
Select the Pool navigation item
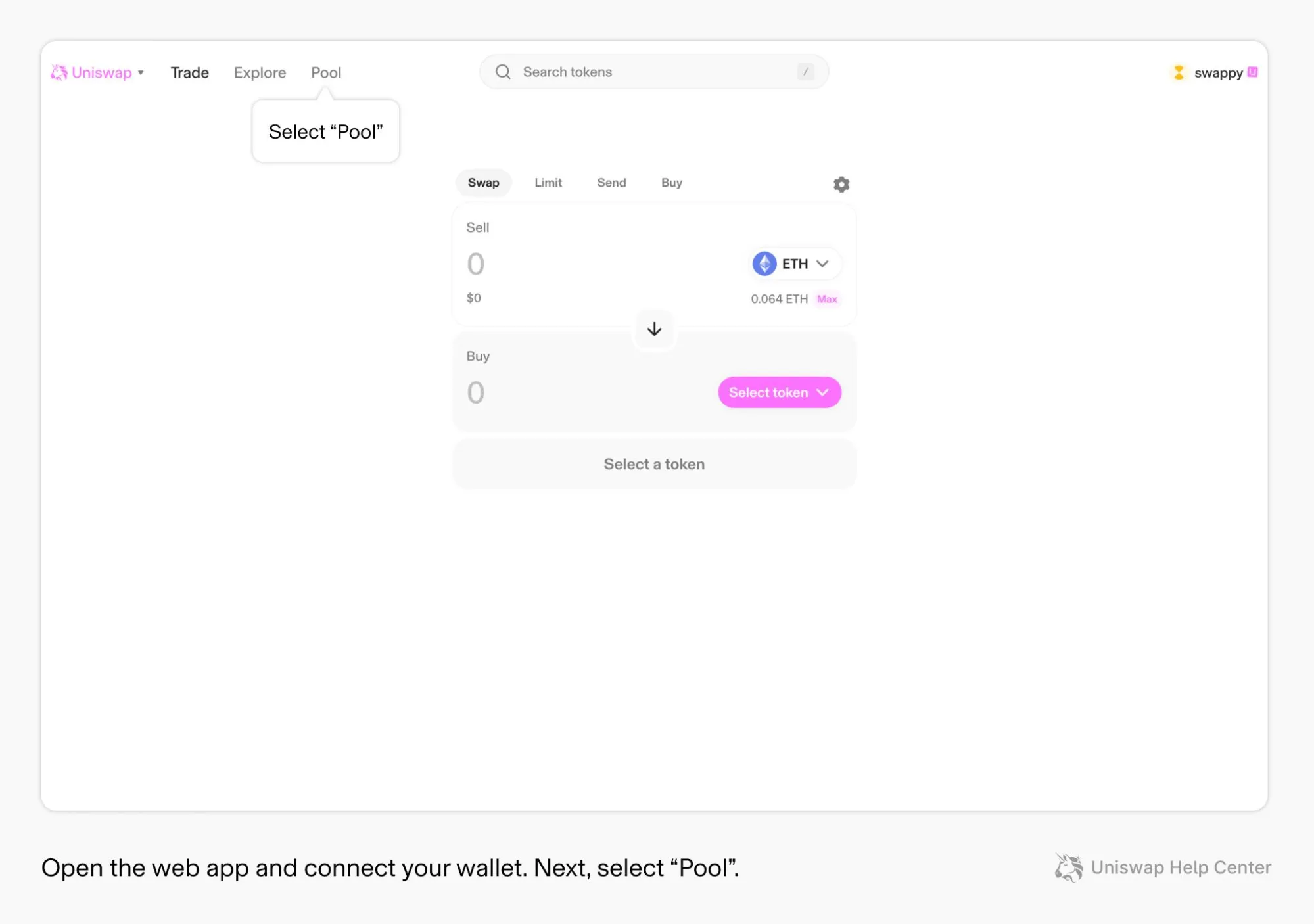tap(326, 72)
